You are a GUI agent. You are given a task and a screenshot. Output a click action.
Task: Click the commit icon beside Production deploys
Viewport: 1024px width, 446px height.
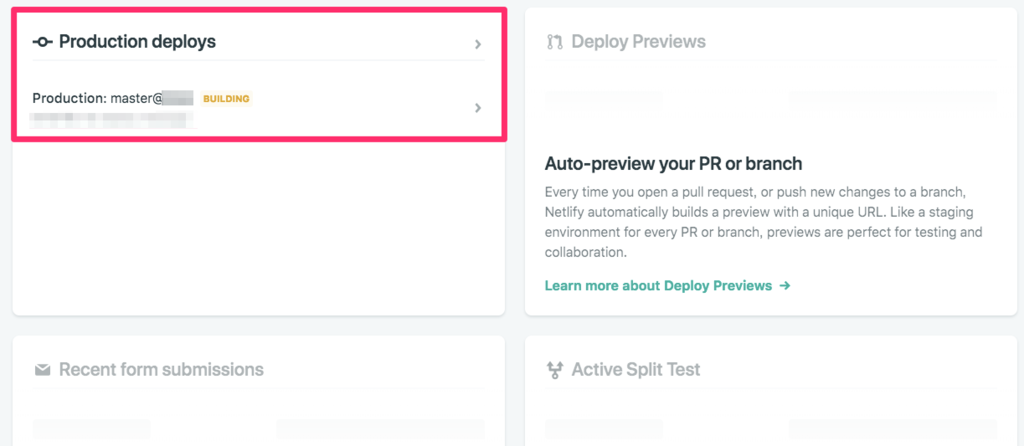coord(42,42)
